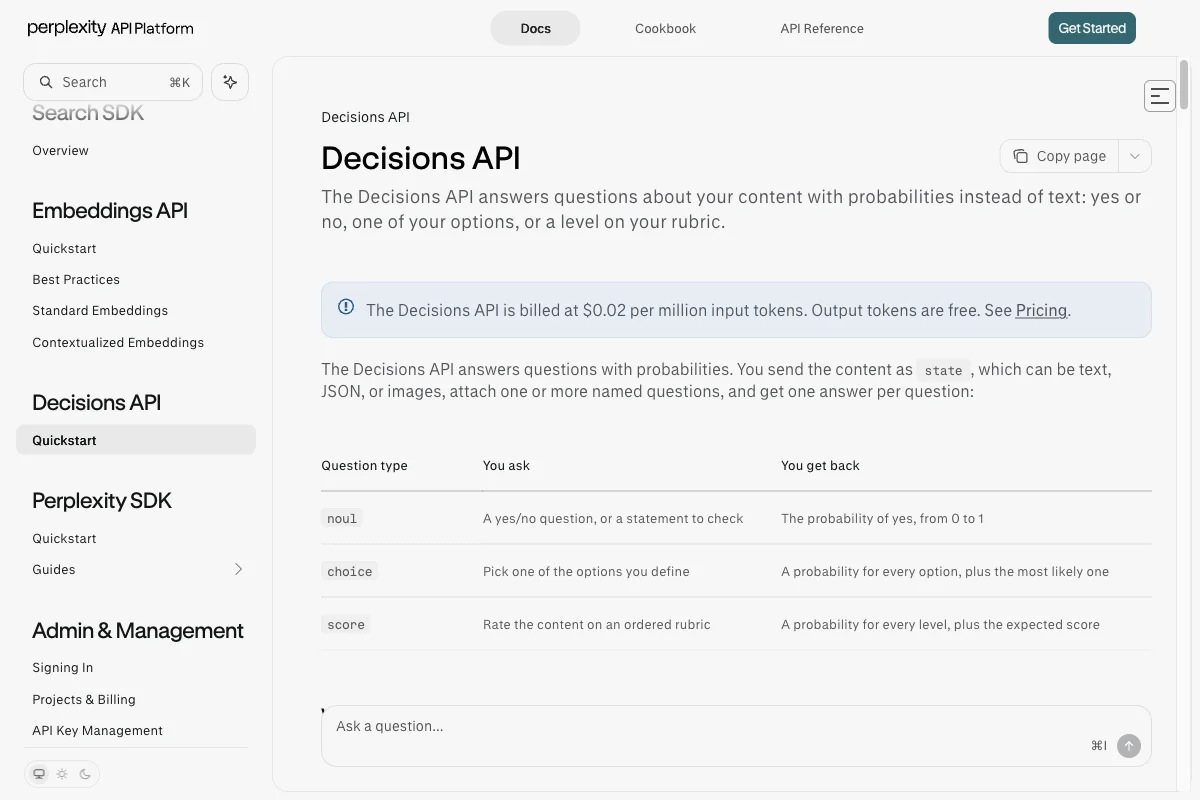The image size is (1200, 800).
Task: Click the Admin & Management sidebar heading
Action: (138, 630)
